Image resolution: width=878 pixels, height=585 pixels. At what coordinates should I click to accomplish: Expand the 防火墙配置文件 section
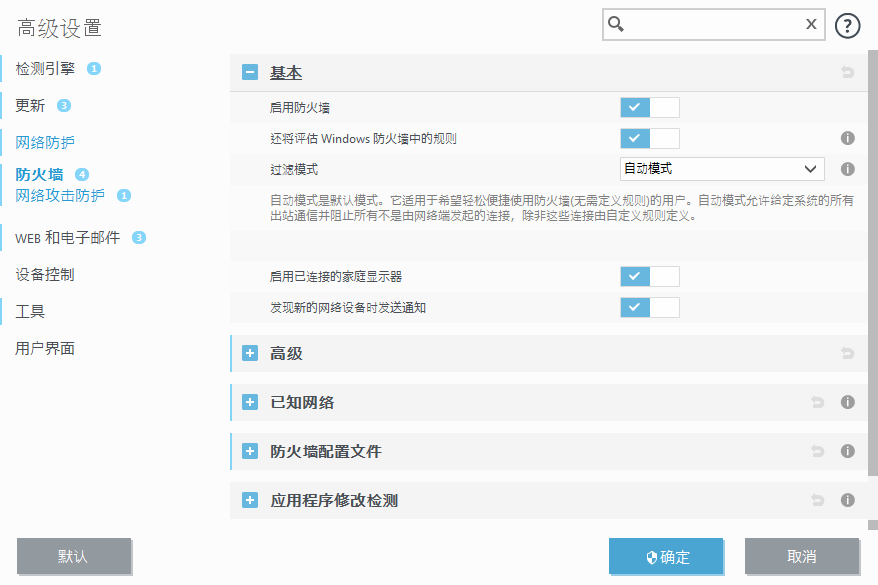point(249,451)
